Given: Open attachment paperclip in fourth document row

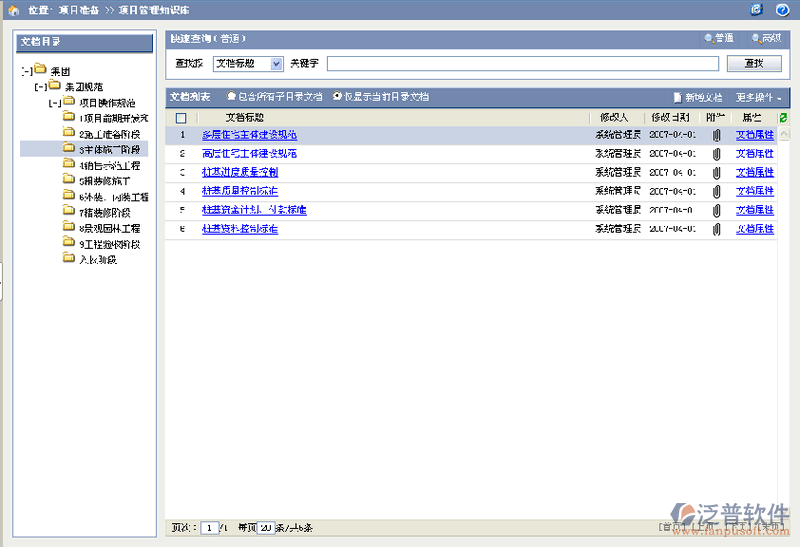Looking at the screenshot, I should coord(716,192).
